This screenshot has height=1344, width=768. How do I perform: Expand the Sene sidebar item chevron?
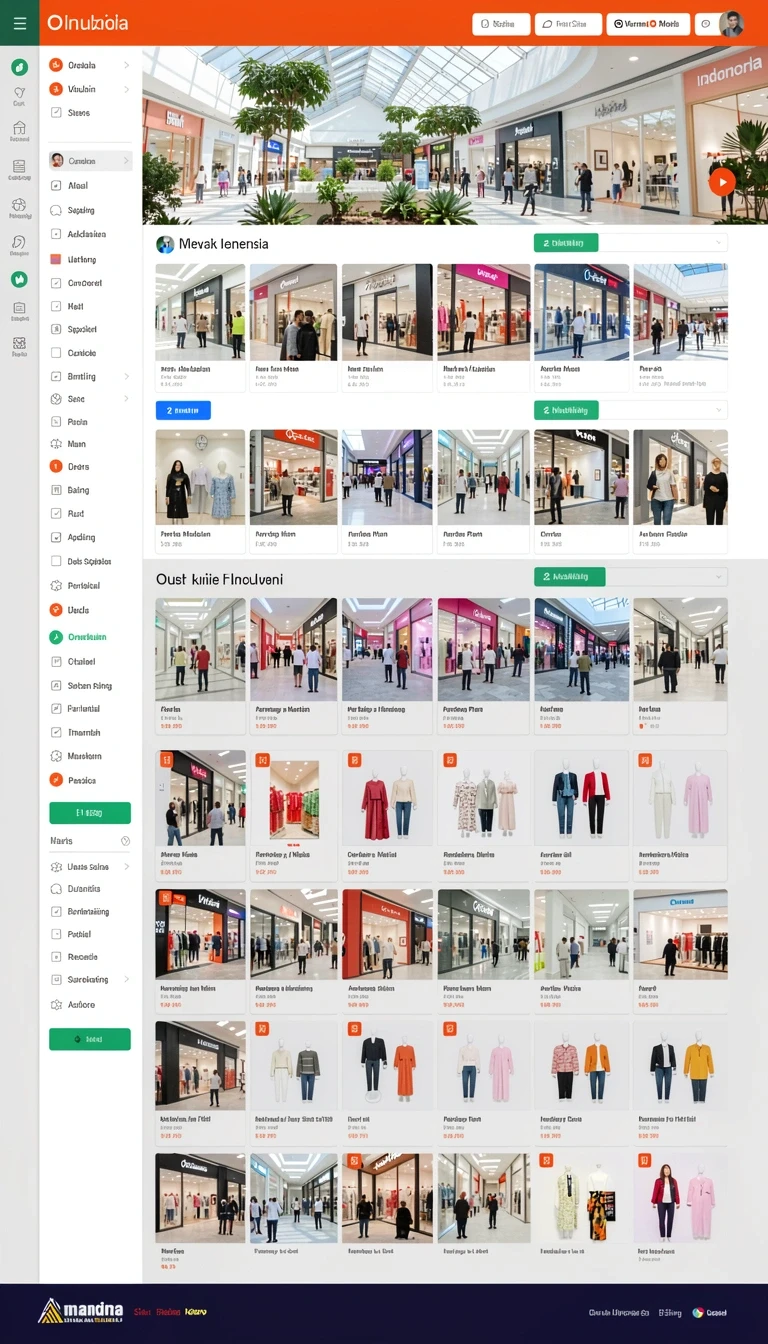coord(126,399)
